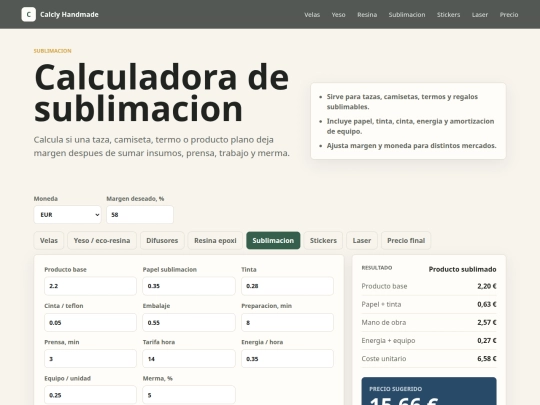This screenshot has width=540, height=405.
Task: Click the Calcly Handmade logo icon
Action: click(x=28, y=14)
